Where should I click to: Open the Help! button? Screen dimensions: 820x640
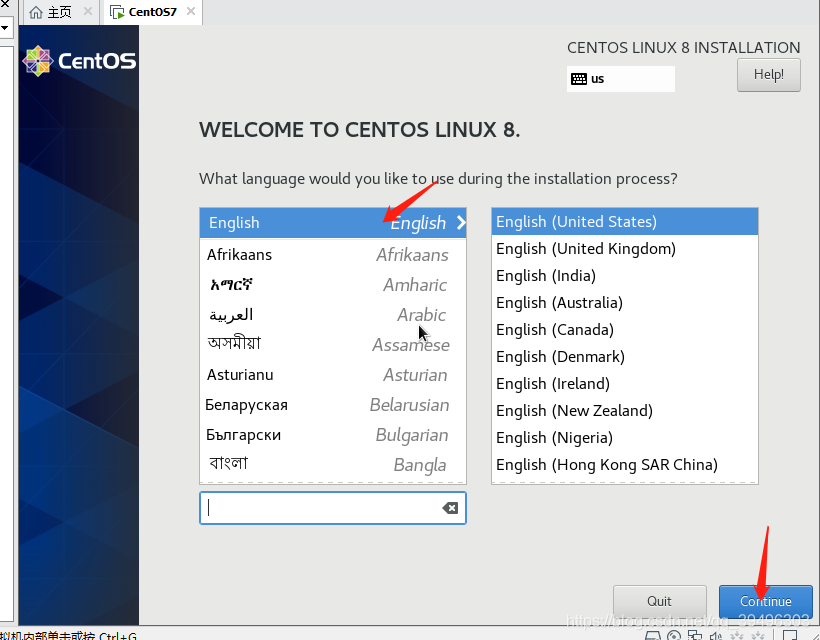768,75
